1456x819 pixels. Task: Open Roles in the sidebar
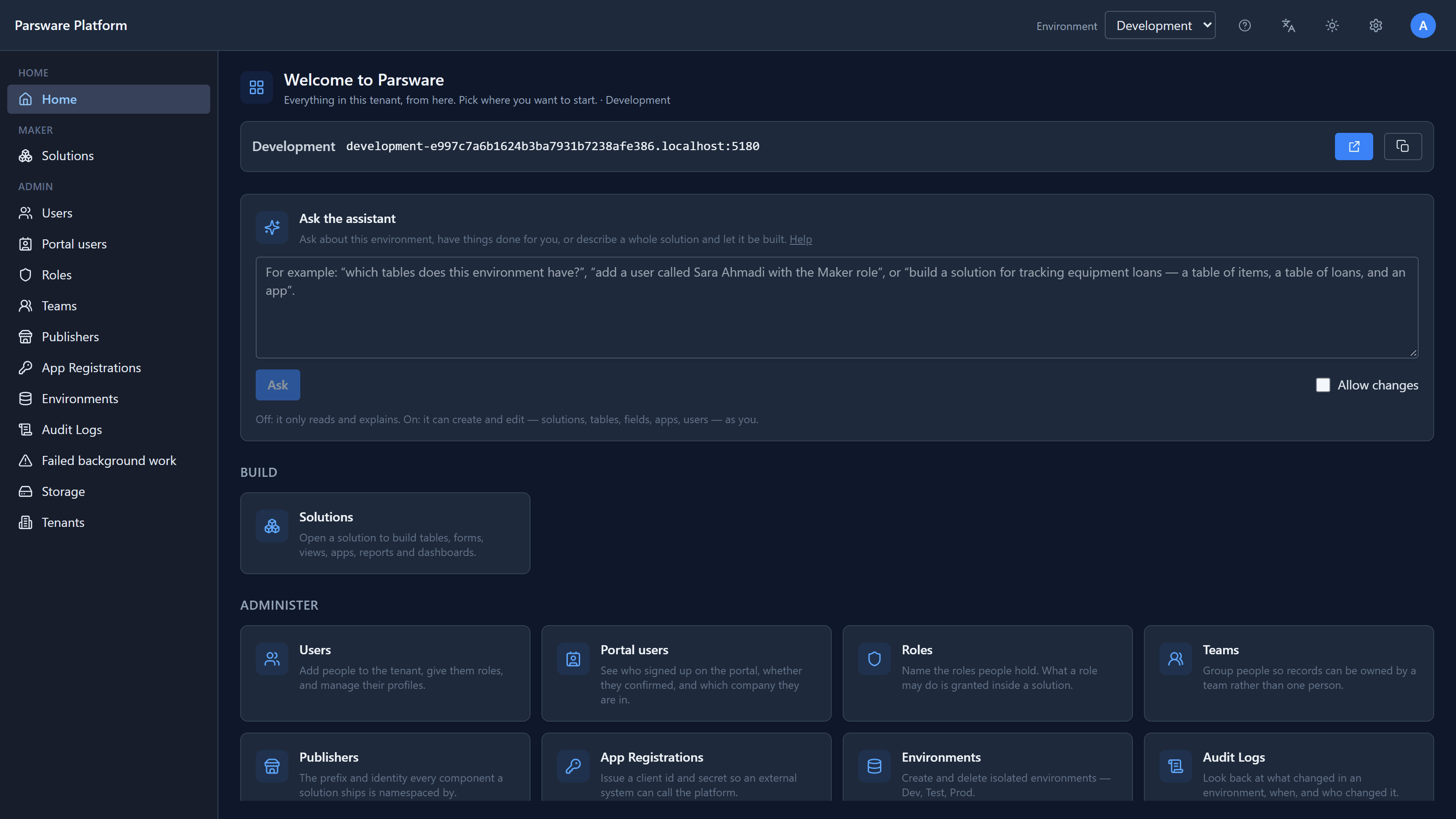(109, 275)
